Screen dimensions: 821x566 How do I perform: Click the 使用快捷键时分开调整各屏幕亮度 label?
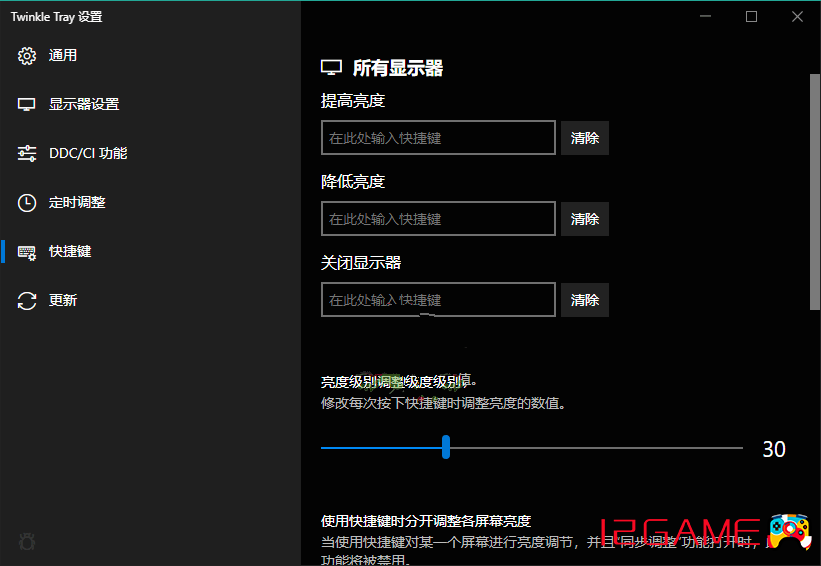[426, 521]
